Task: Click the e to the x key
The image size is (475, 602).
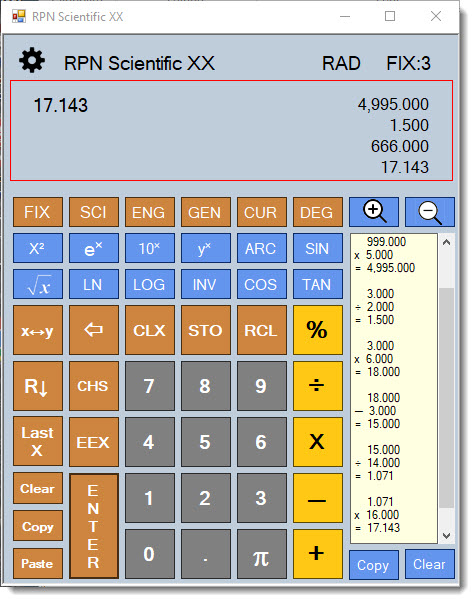Action: 94,248
